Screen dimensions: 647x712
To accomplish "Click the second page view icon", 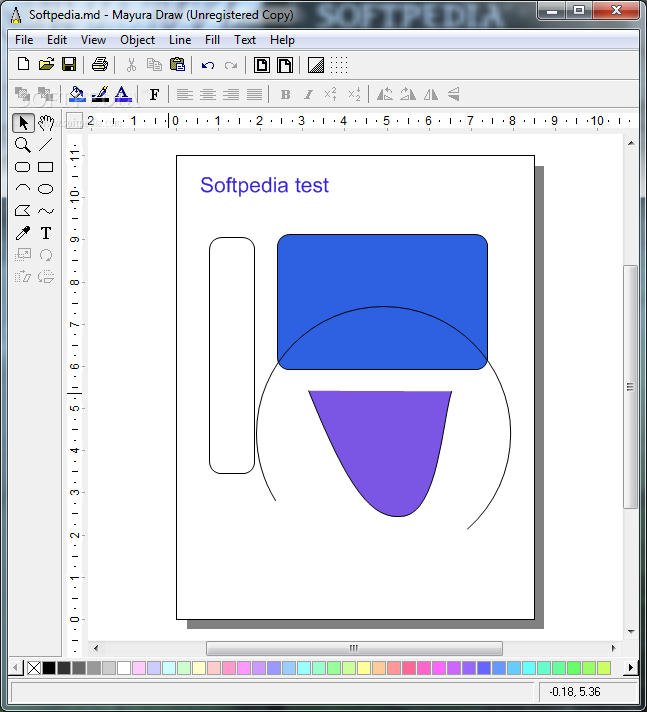I will [x=285, y=65].
